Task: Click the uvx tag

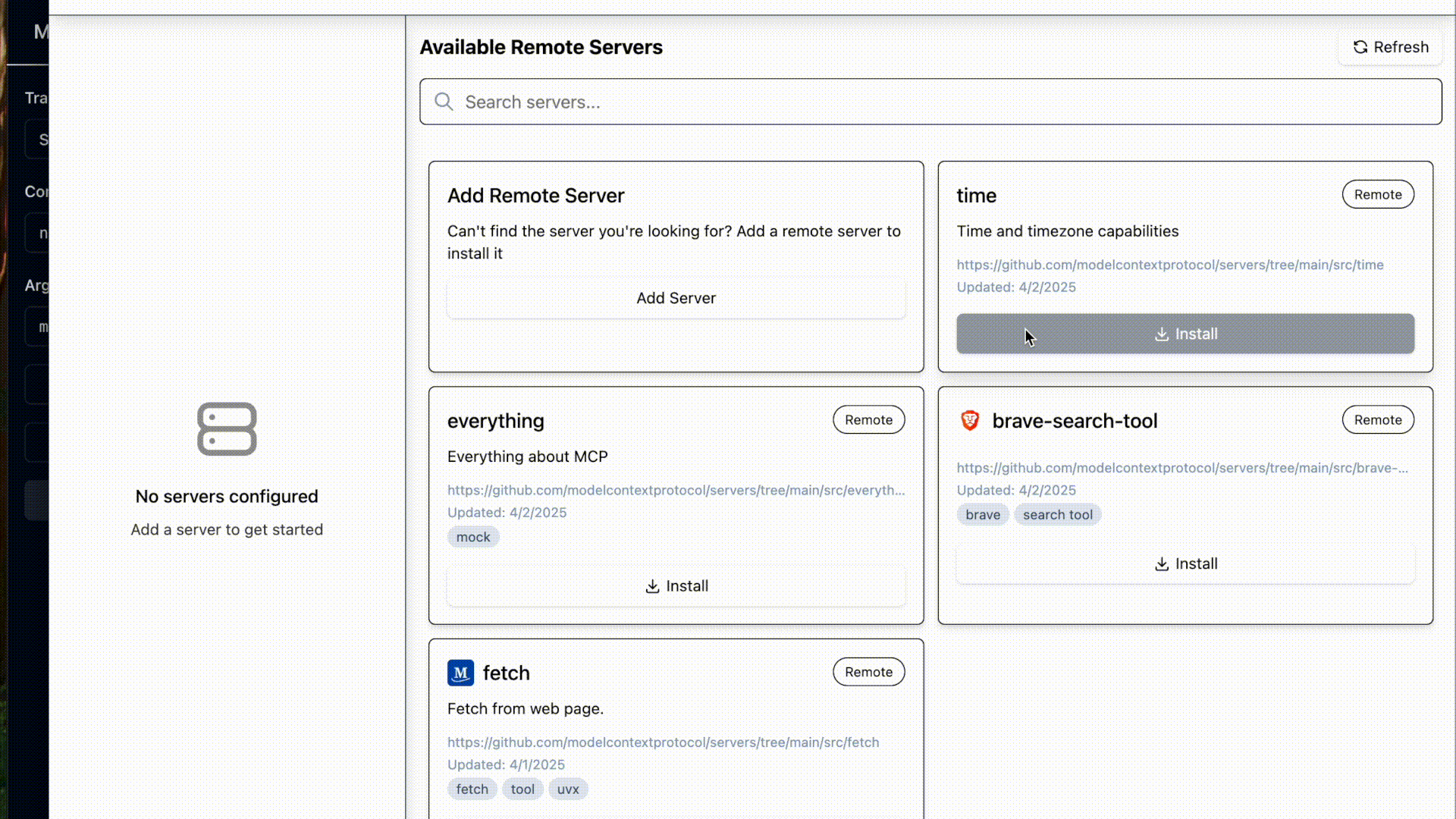Action: click(568, 789)
